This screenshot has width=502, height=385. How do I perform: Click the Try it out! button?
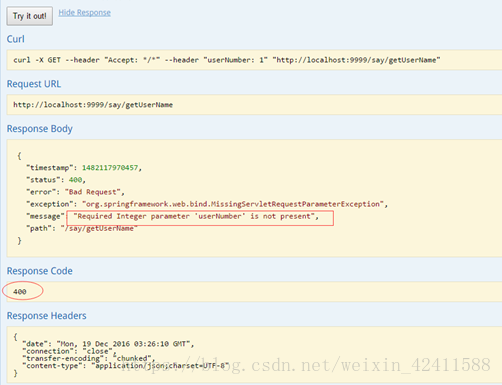tap(29, 16)
